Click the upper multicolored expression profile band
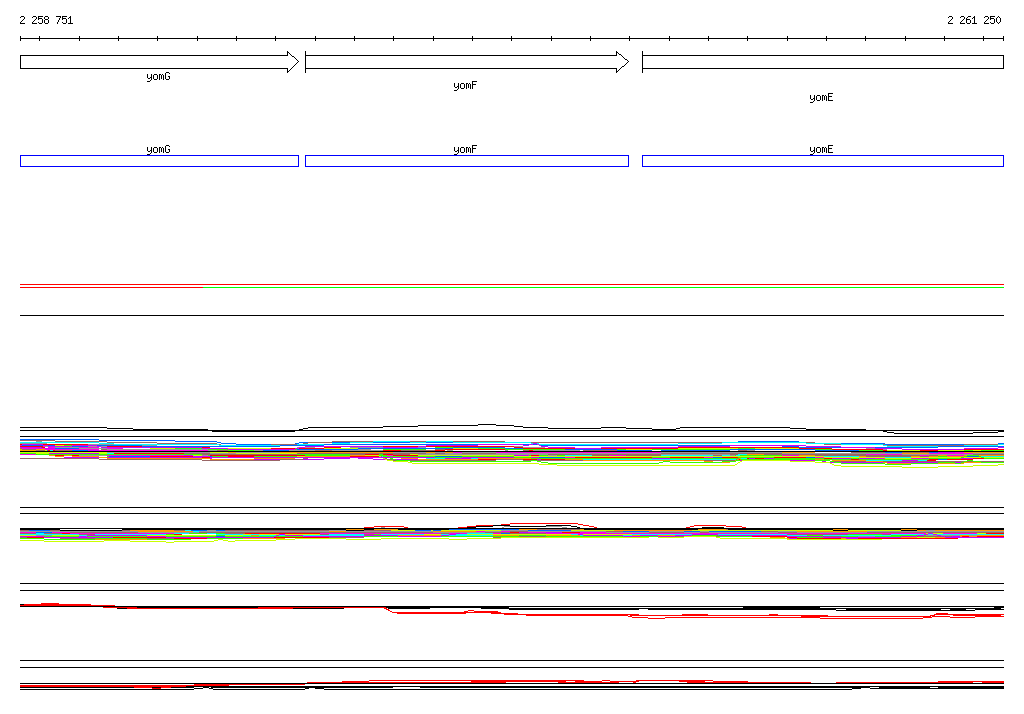This screenshot has height=714, width=1024. pyautogui.click(x=511, y=450)
